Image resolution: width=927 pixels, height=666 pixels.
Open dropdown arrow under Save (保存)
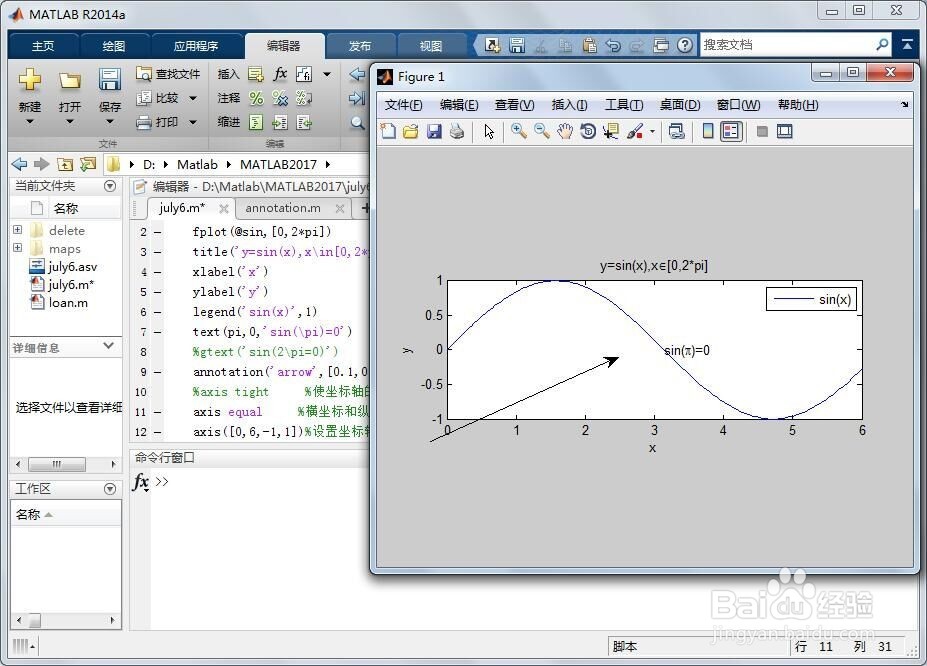(109, 122)
